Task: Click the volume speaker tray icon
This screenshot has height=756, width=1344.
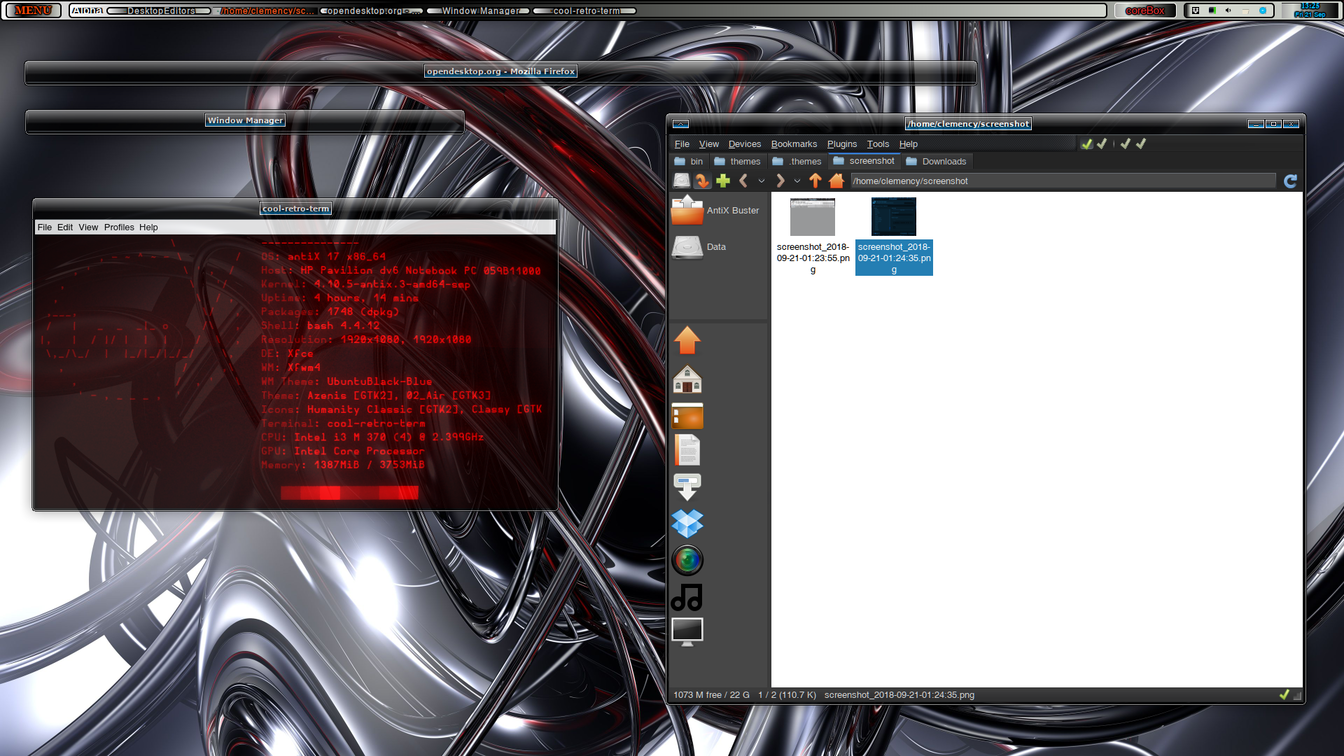Action: click(x=1228, y=10)
